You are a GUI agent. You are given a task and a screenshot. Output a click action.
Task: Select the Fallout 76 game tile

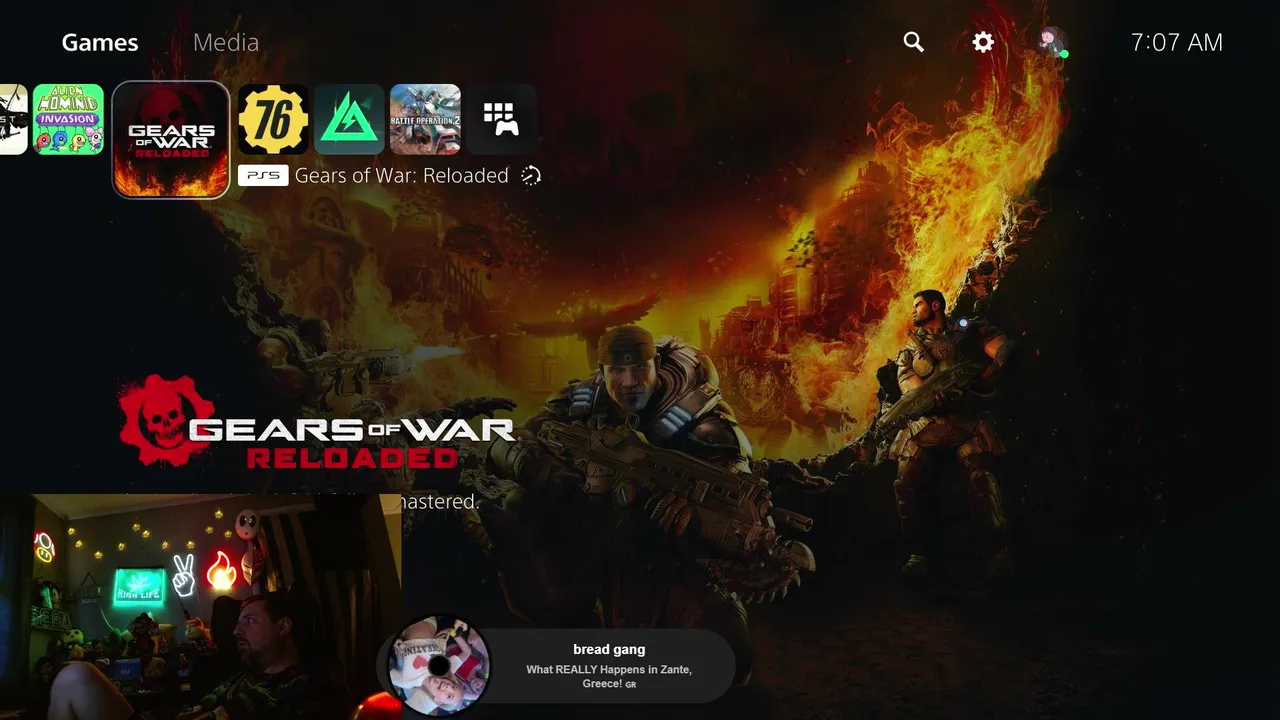pos(273,119)
